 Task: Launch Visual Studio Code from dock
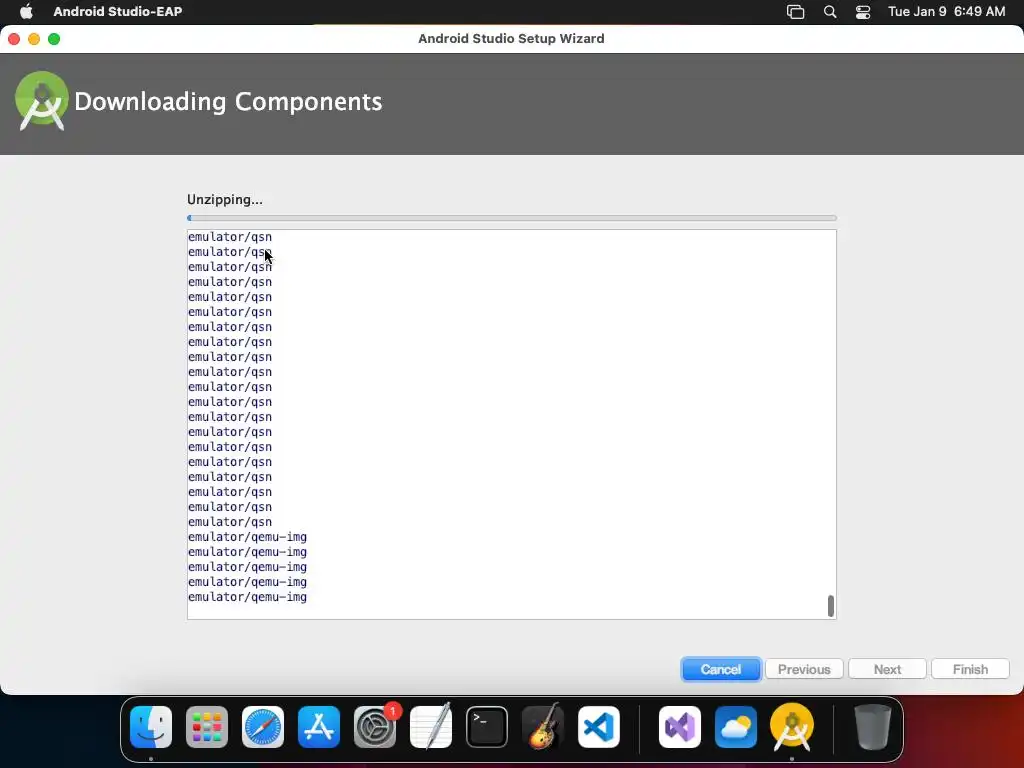coord(599,727)
